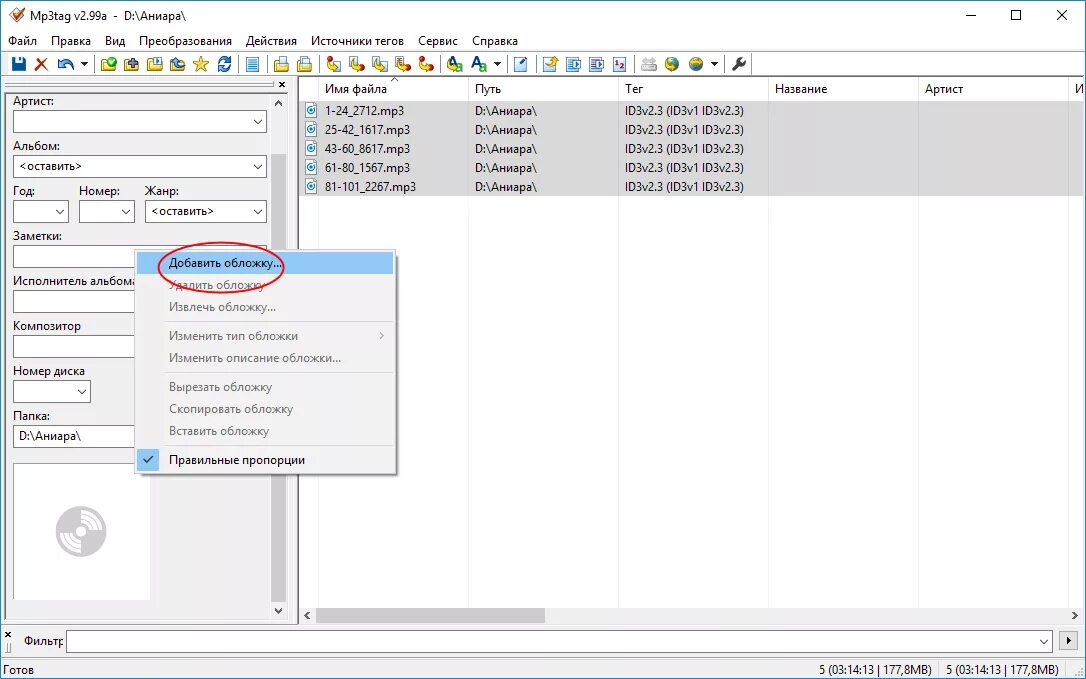Click the Select all files list icon

coord(253,64)
